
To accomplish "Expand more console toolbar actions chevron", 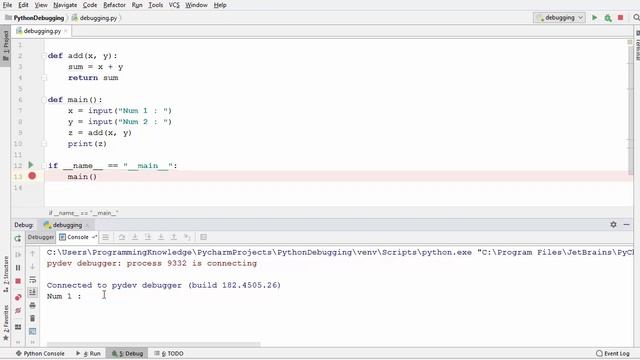I will (x=33, y=342).
